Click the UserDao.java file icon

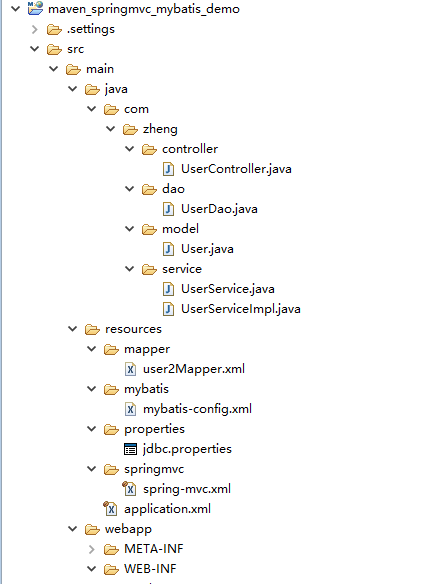[x=168, y=209]
